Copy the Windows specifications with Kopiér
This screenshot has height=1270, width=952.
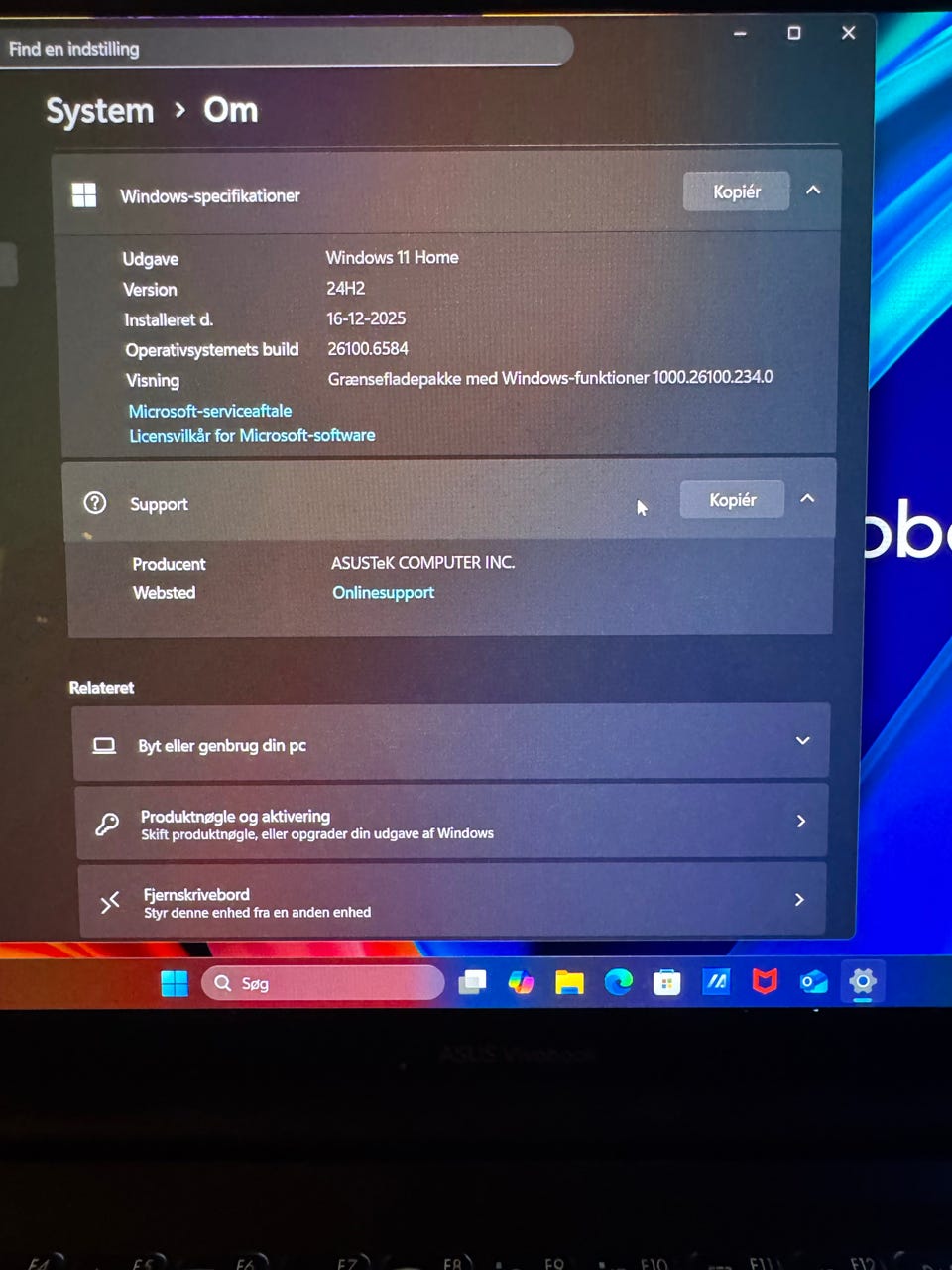point(737,191)
